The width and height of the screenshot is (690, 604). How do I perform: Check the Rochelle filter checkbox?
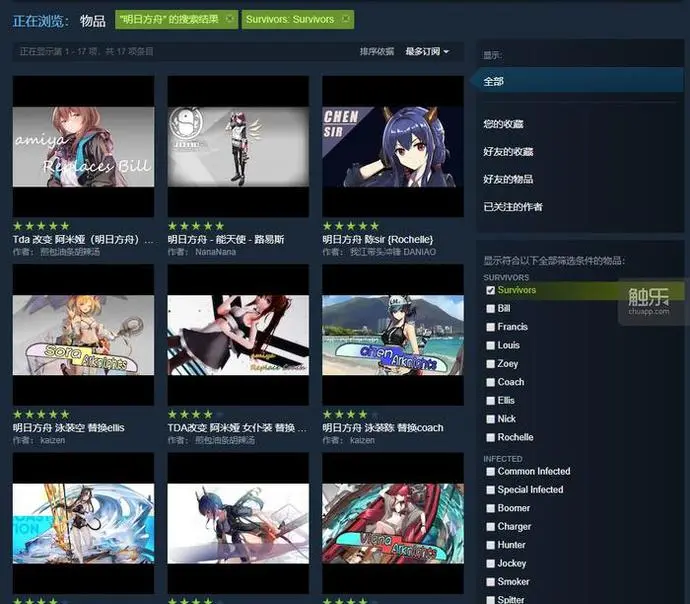[x=490, y=438]
